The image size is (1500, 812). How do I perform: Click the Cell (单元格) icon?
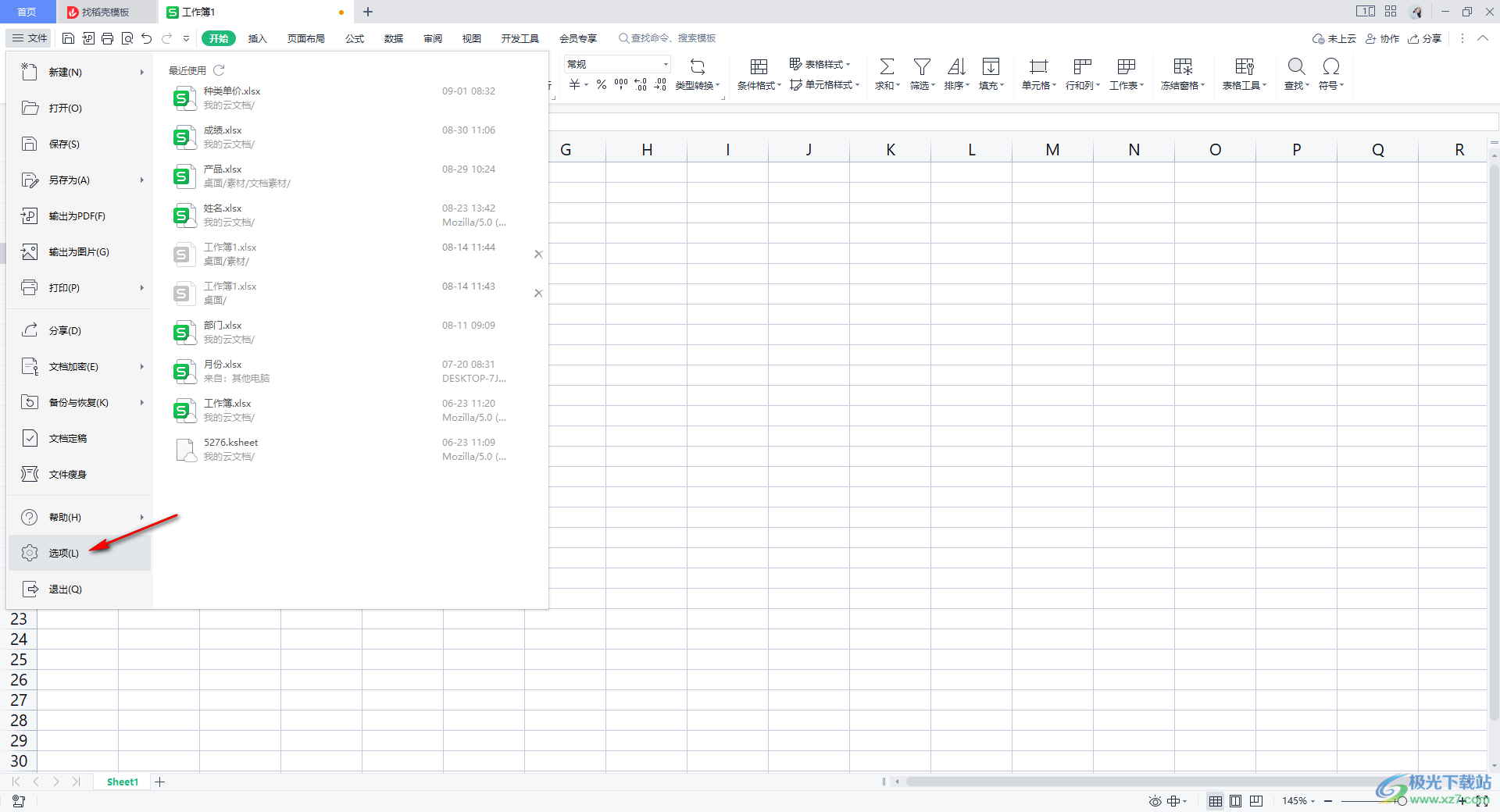pyautogui.click(x=1038, y=66)
